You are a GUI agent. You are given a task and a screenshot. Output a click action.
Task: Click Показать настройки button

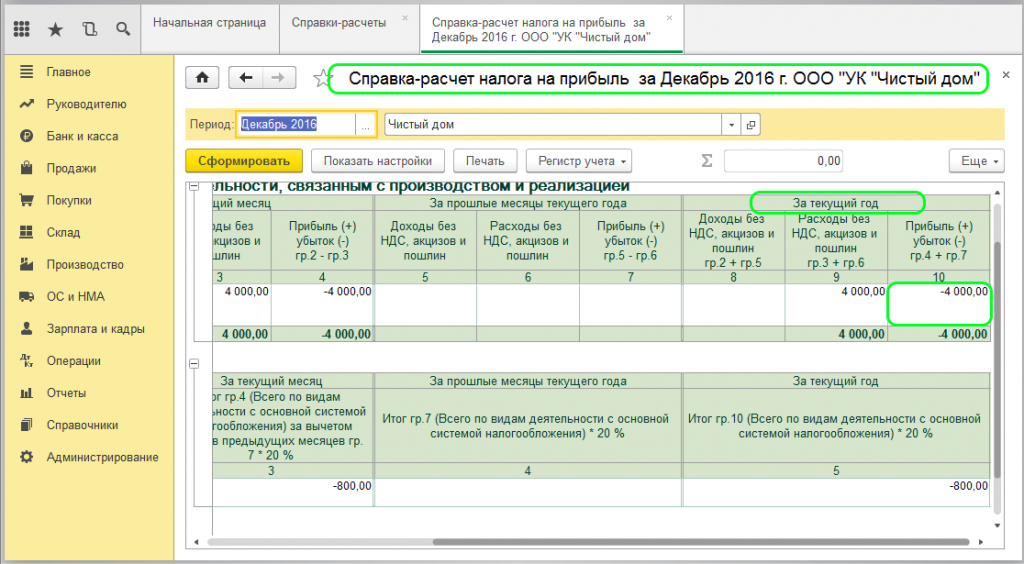377,161
